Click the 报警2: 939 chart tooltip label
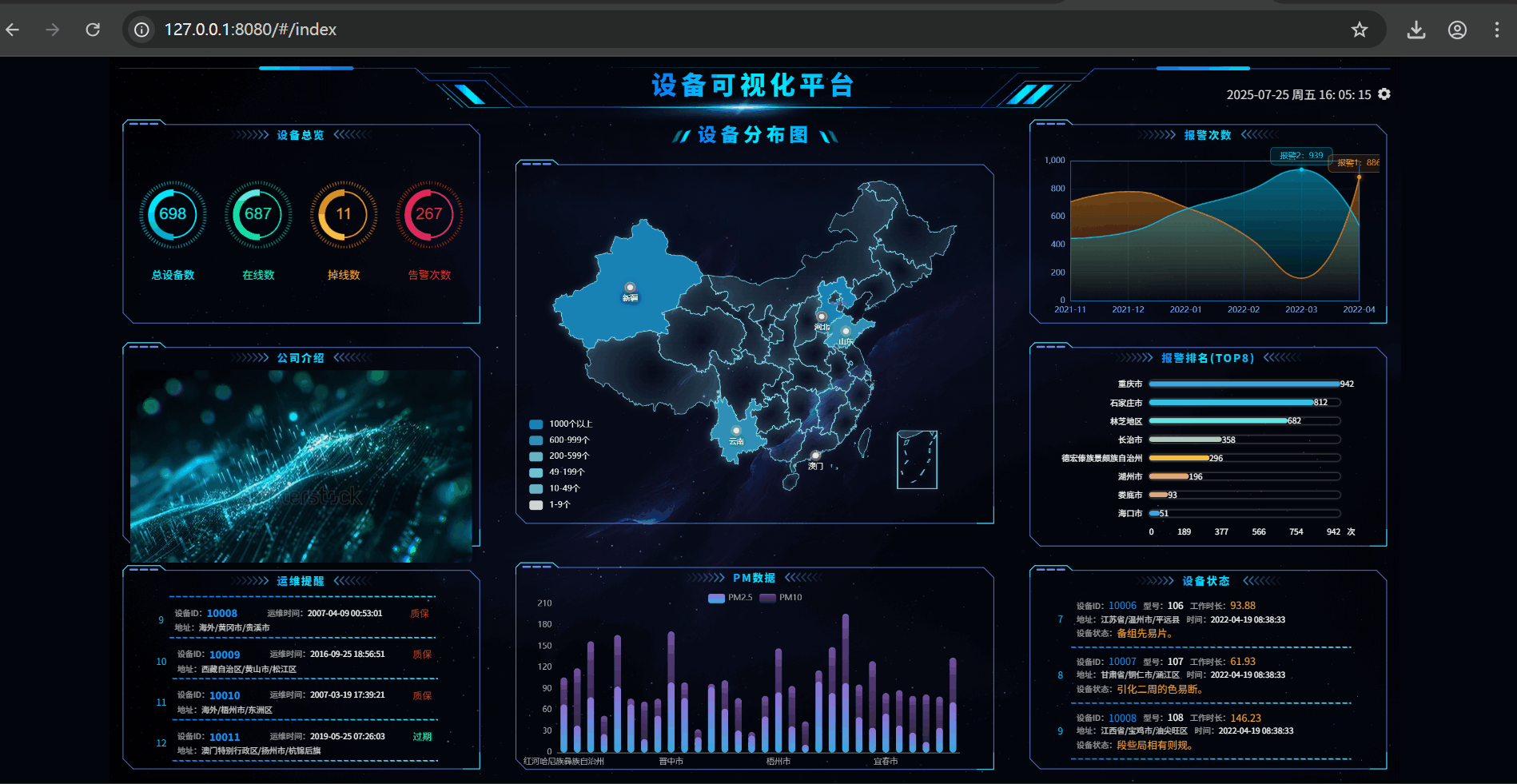The width and height of the screenshot is (1517, 784). tap(1301, 156)
